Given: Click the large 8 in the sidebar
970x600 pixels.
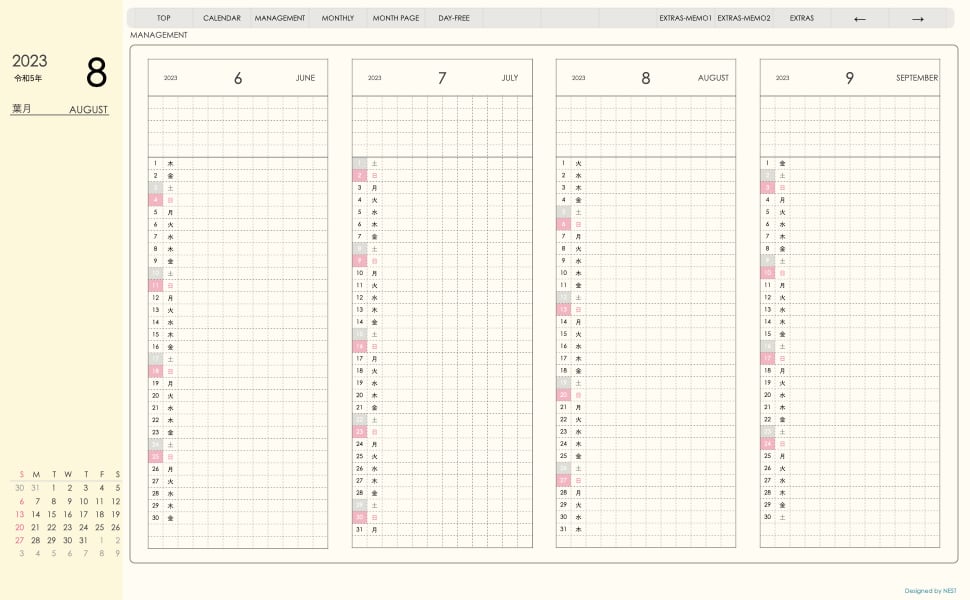Looking at the screenshot, I should [97, 72].
